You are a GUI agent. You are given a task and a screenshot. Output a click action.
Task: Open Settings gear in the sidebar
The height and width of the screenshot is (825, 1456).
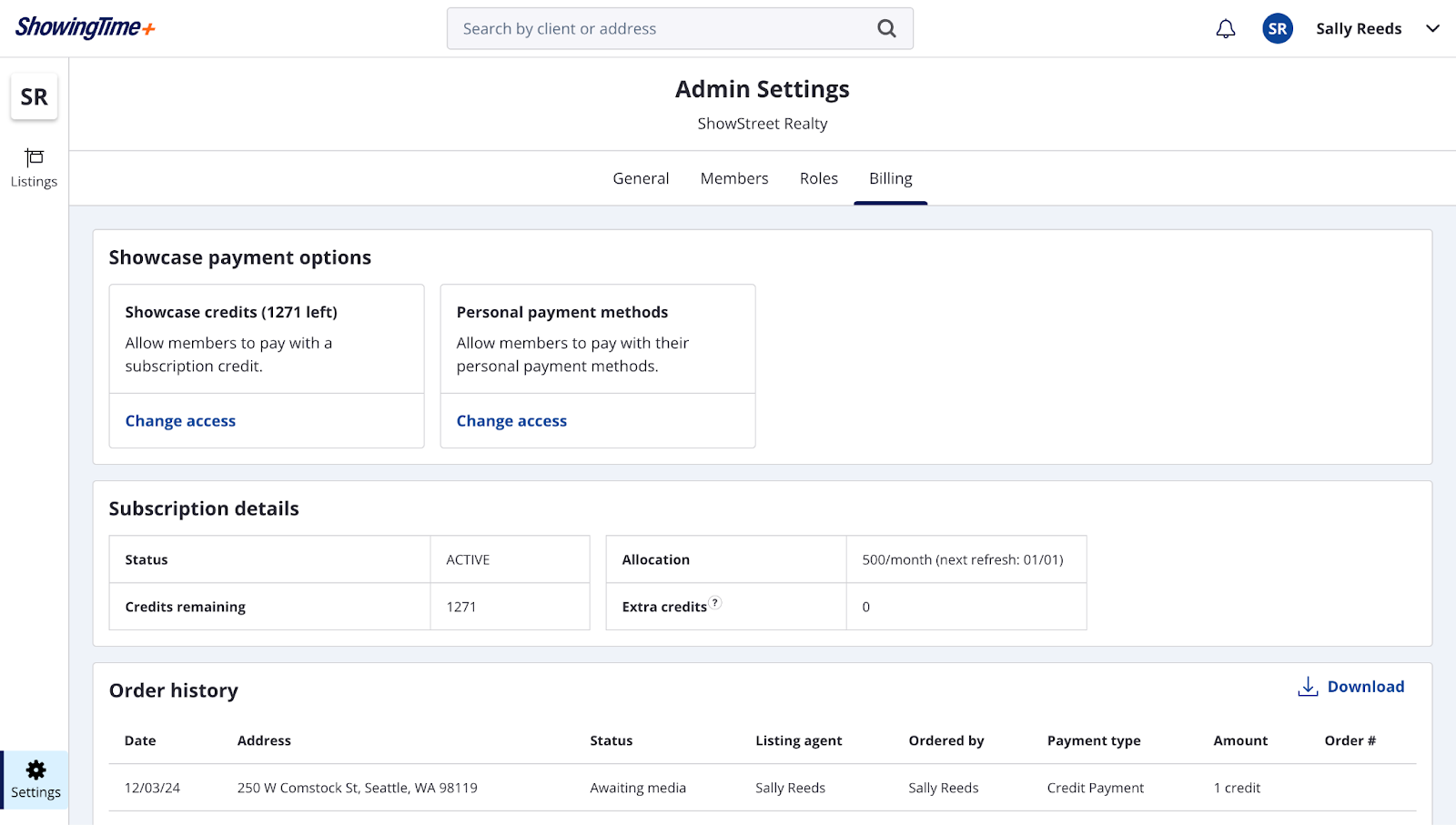(x=35, y=780)
